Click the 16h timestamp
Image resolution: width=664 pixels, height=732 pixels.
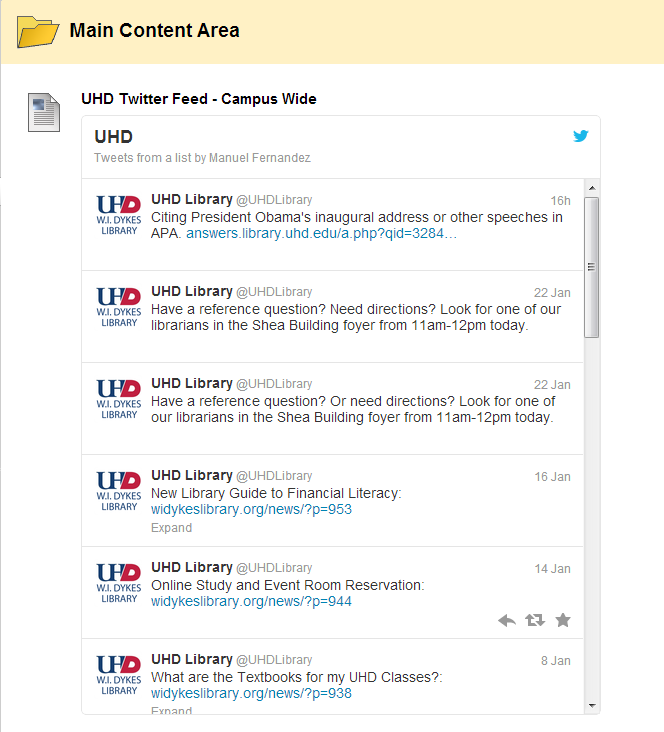coord(560,201)
